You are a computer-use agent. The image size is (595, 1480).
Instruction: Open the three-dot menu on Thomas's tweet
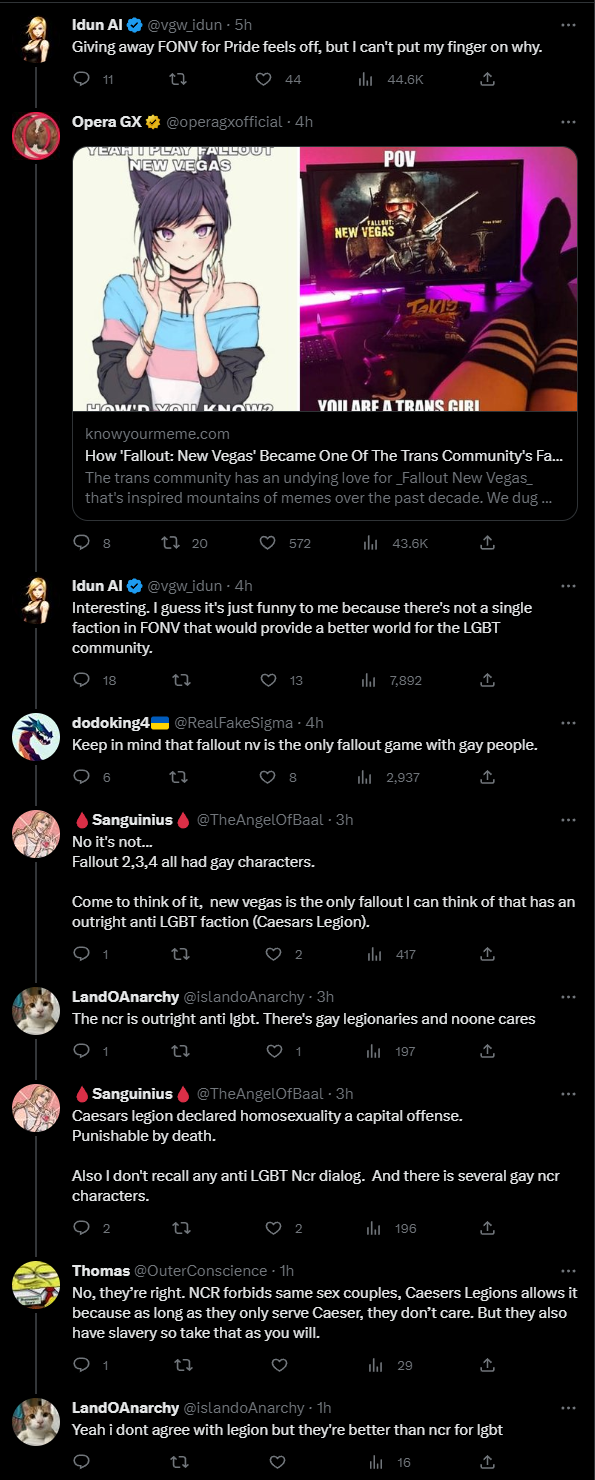(x=568, y=1271)
